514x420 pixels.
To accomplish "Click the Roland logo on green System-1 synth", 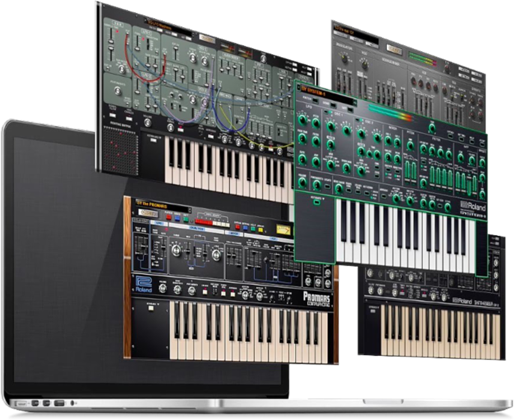I will 473,206.
